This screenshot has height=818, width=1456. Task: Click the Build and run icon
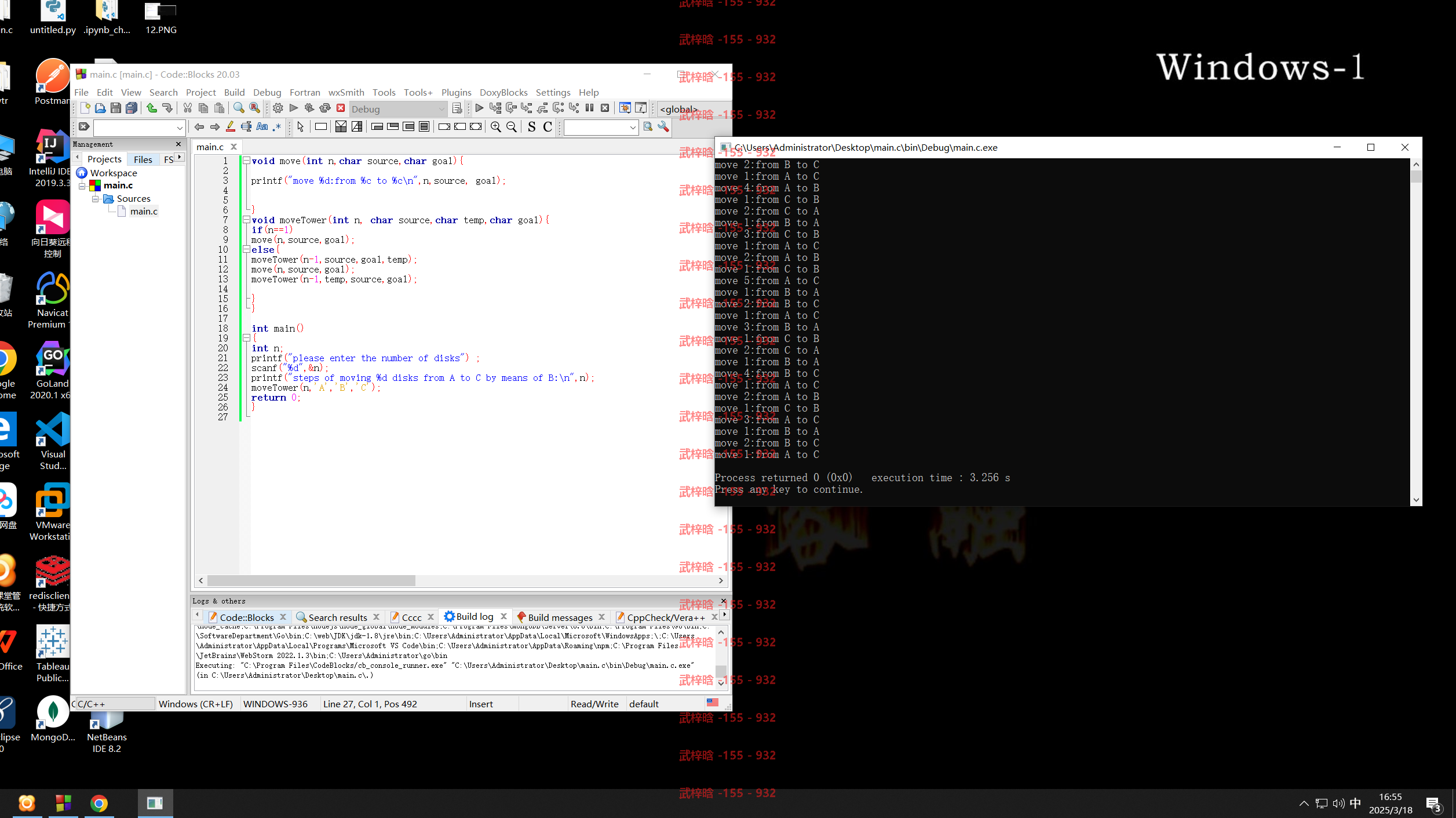[309, 108]
